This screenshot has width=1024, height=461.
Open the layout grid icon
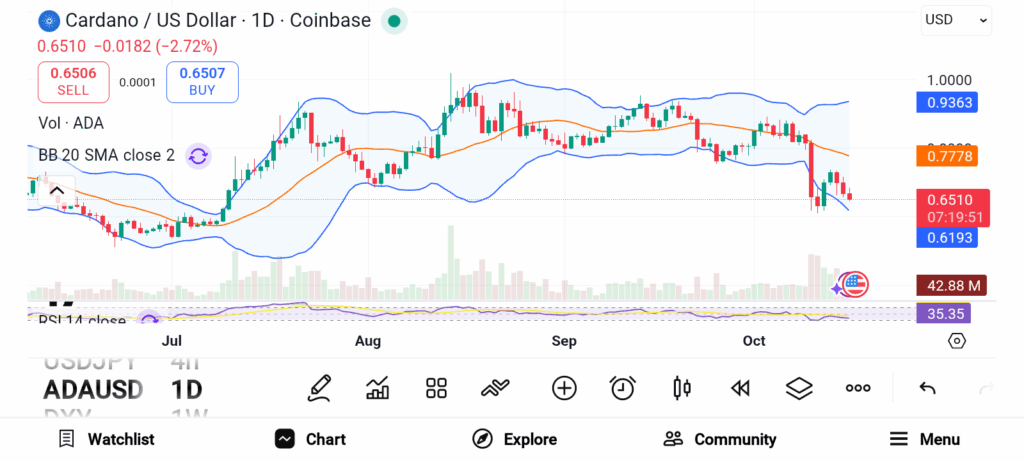click(x=436, y=388)
